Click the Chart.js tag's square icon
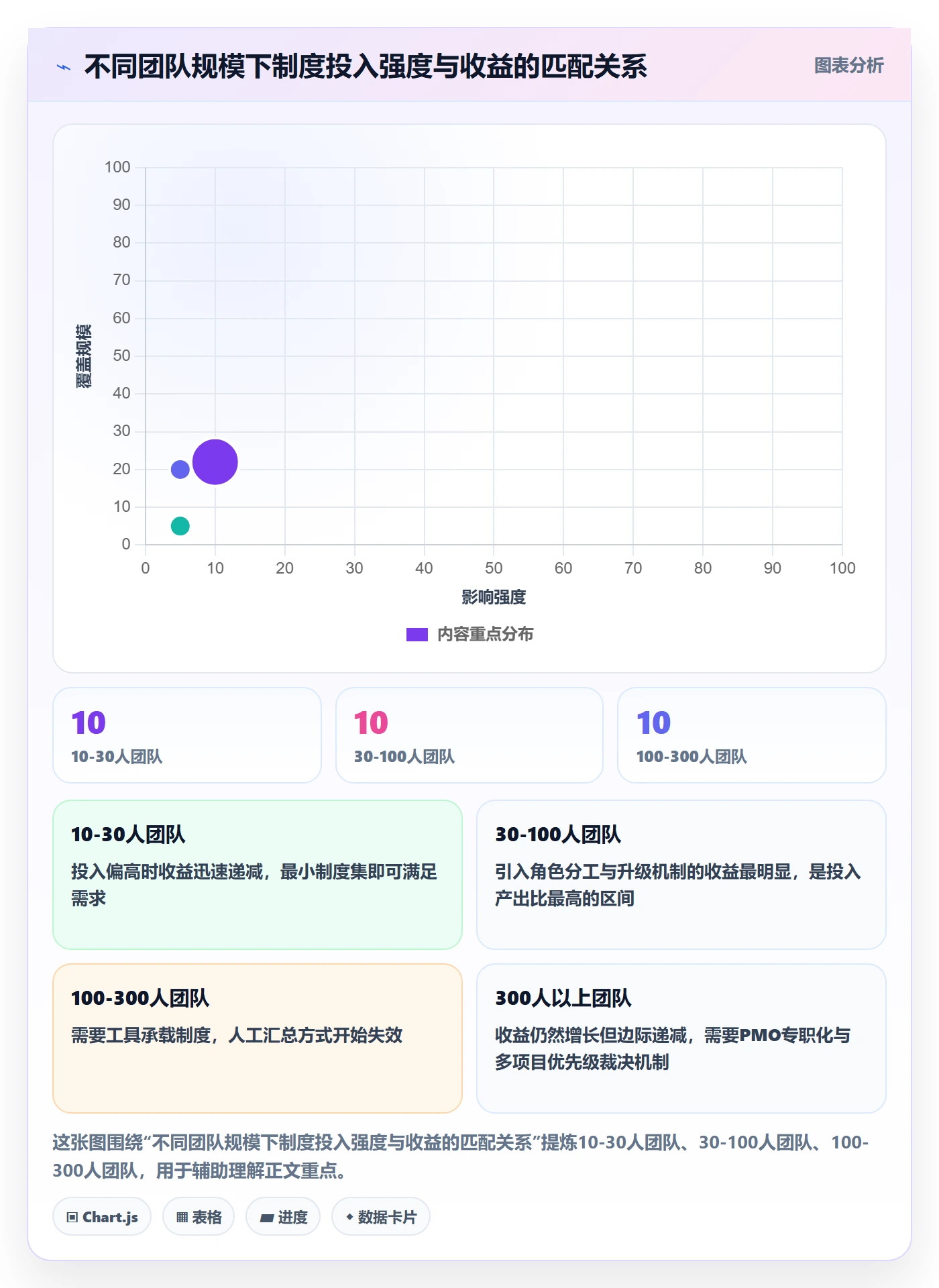This screenshot has width=939, height=1288. coord(72,1218)
